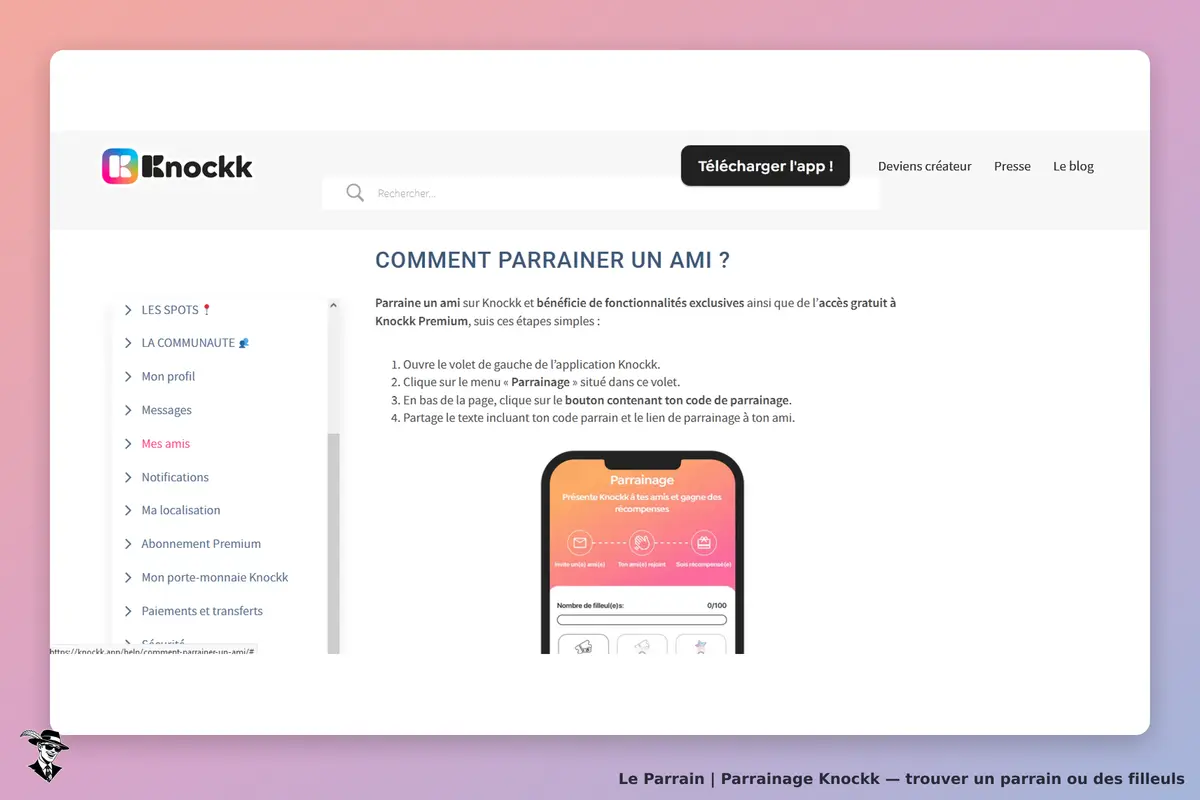Open Mon profil help category
Viewport: 1200px width, 800px height.
pos(168,377)
